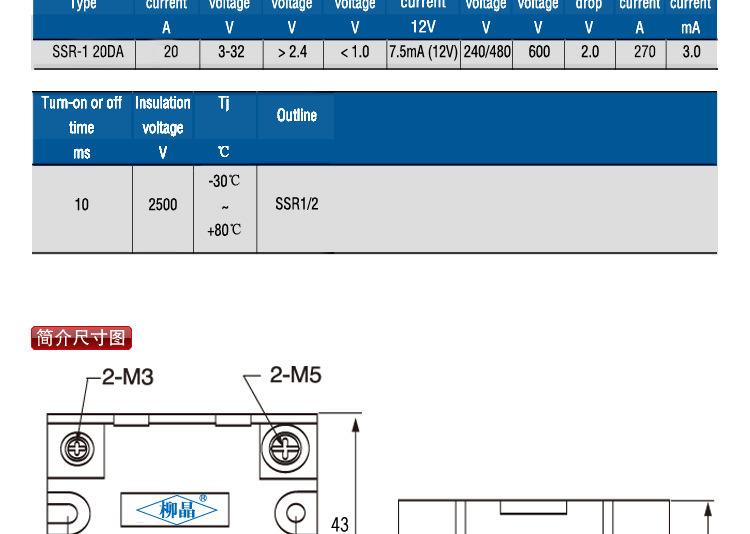Click the 2-M5 callout label
Viewport: 750px width, 534px height.
coord(295,375)
